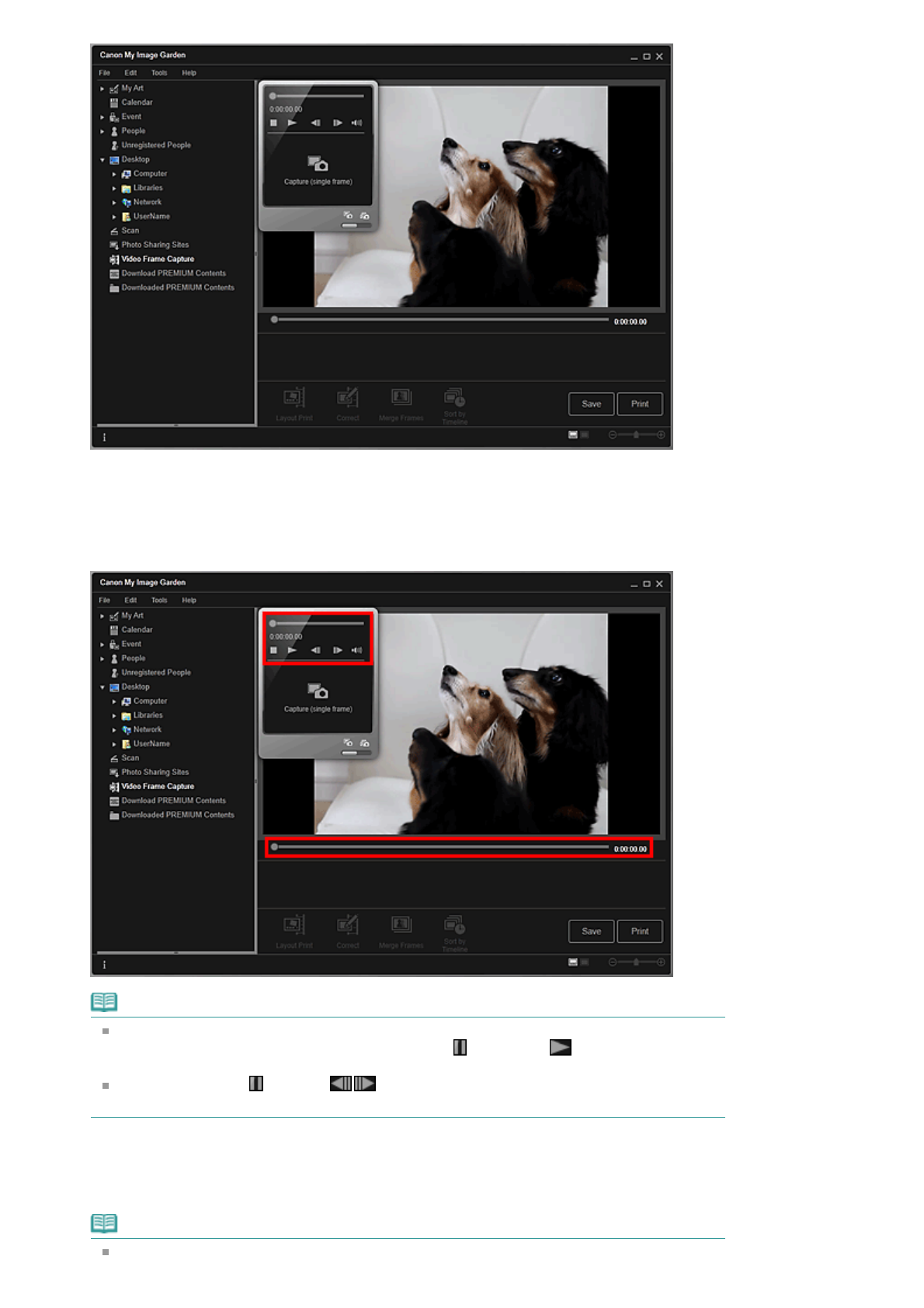This screenshot has height=1308, width=924.
Task: Collapse the Desktop tree node in upper window
Action: point(102,160)
